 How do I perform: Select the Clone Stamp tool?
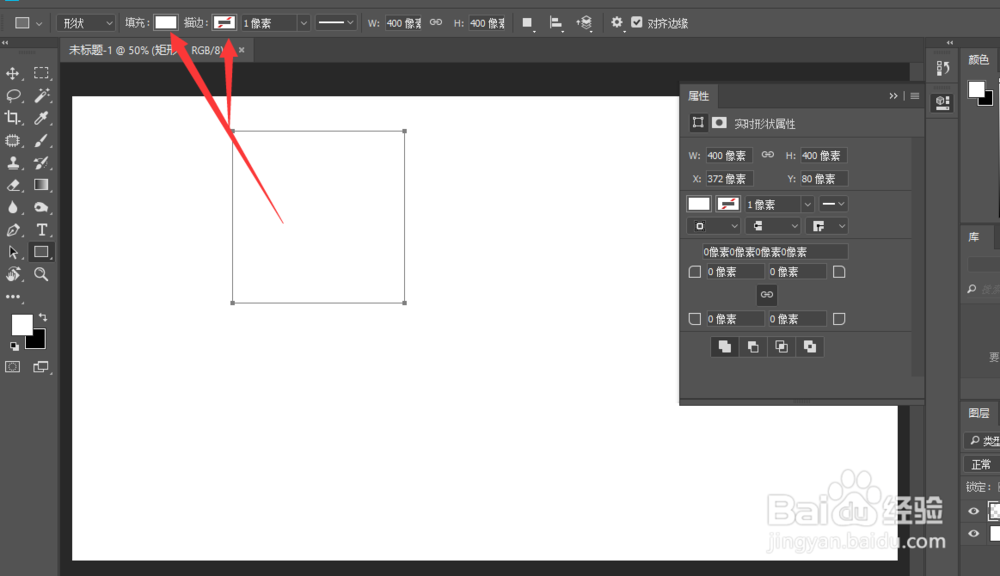[x=12, y=163]
